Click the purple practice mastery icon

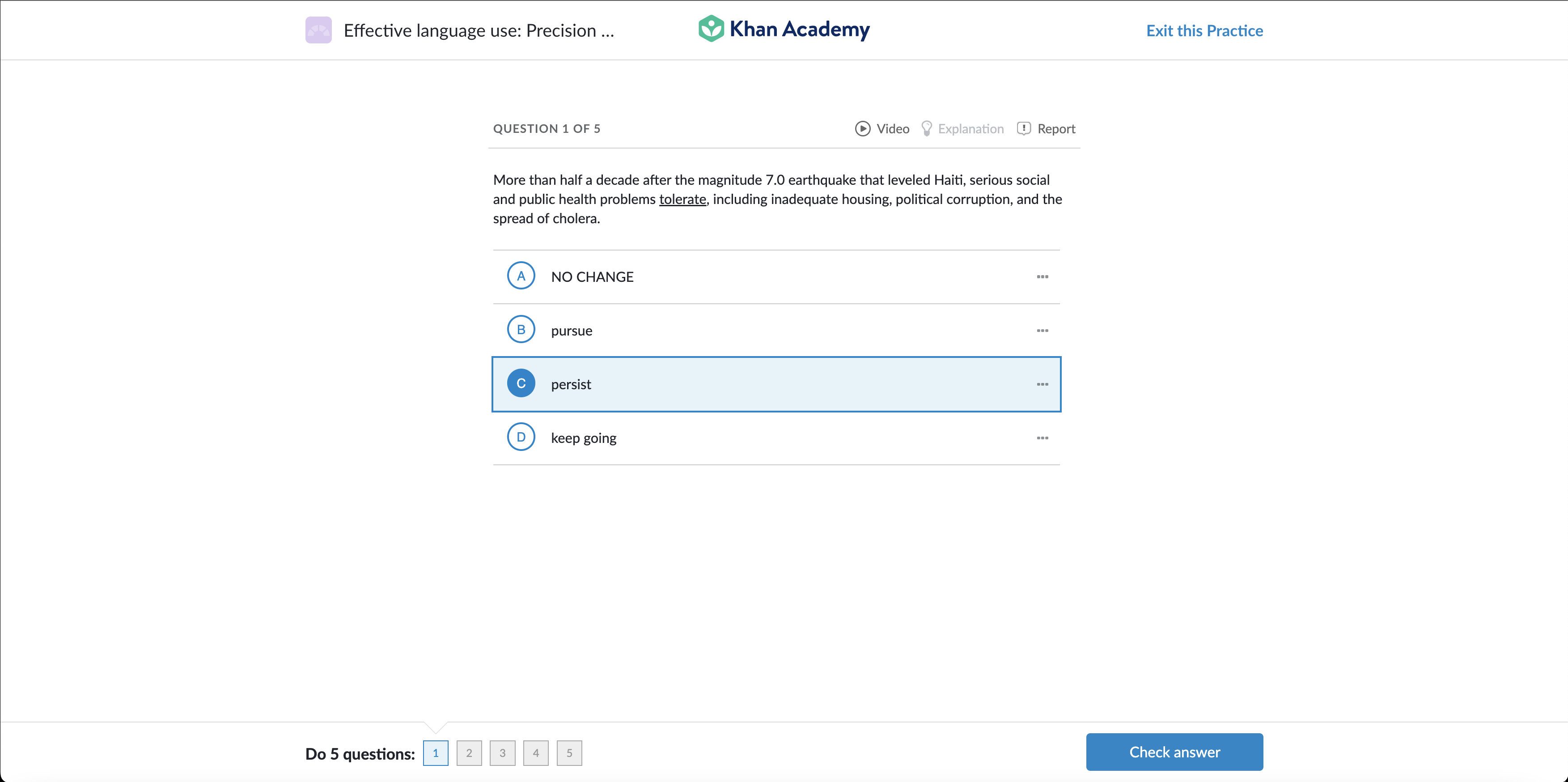(x=318, y=30)
